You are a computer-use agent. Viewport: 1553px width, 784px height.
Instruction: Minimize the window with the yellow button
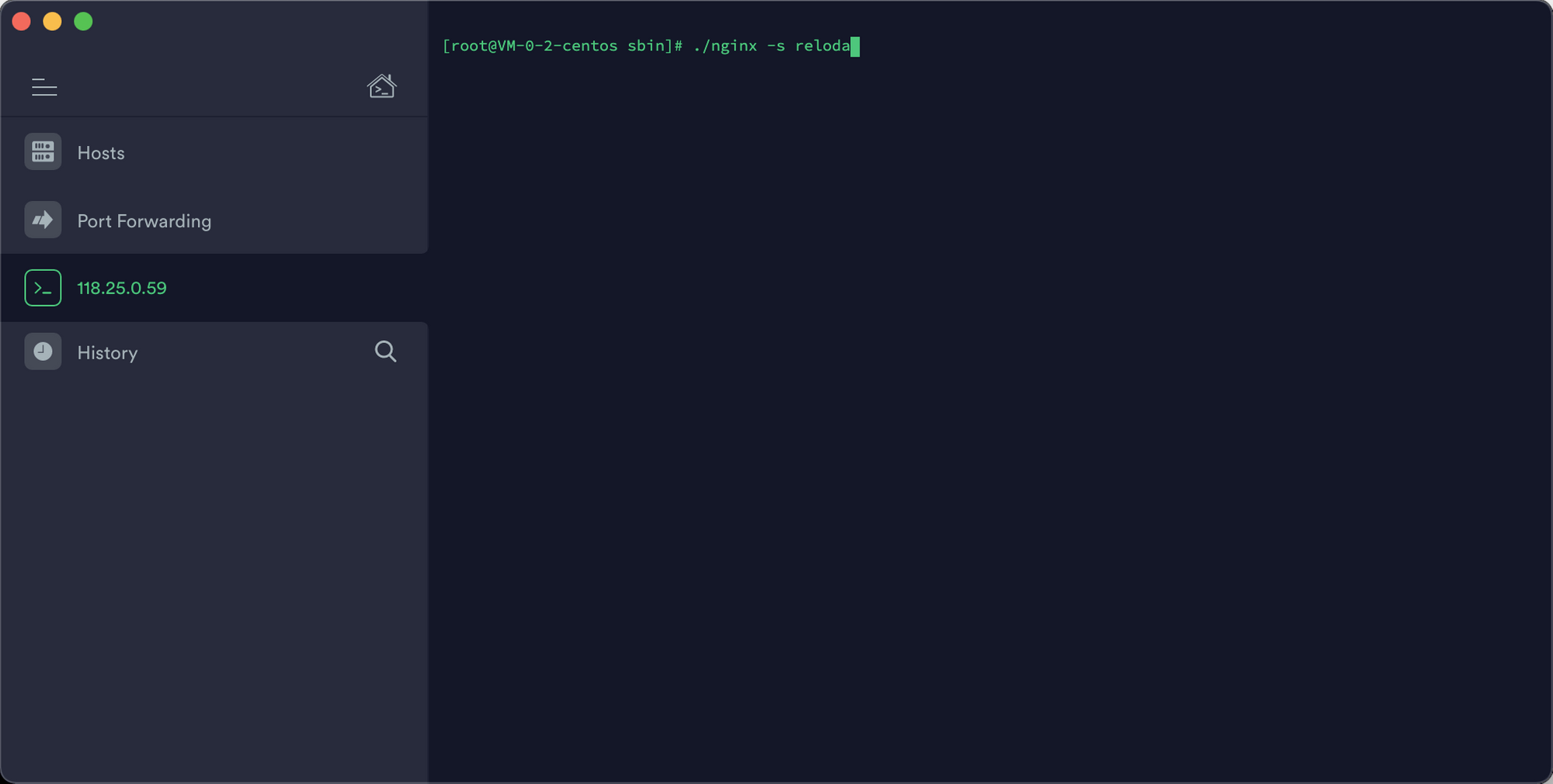click(x=52, y=22)
